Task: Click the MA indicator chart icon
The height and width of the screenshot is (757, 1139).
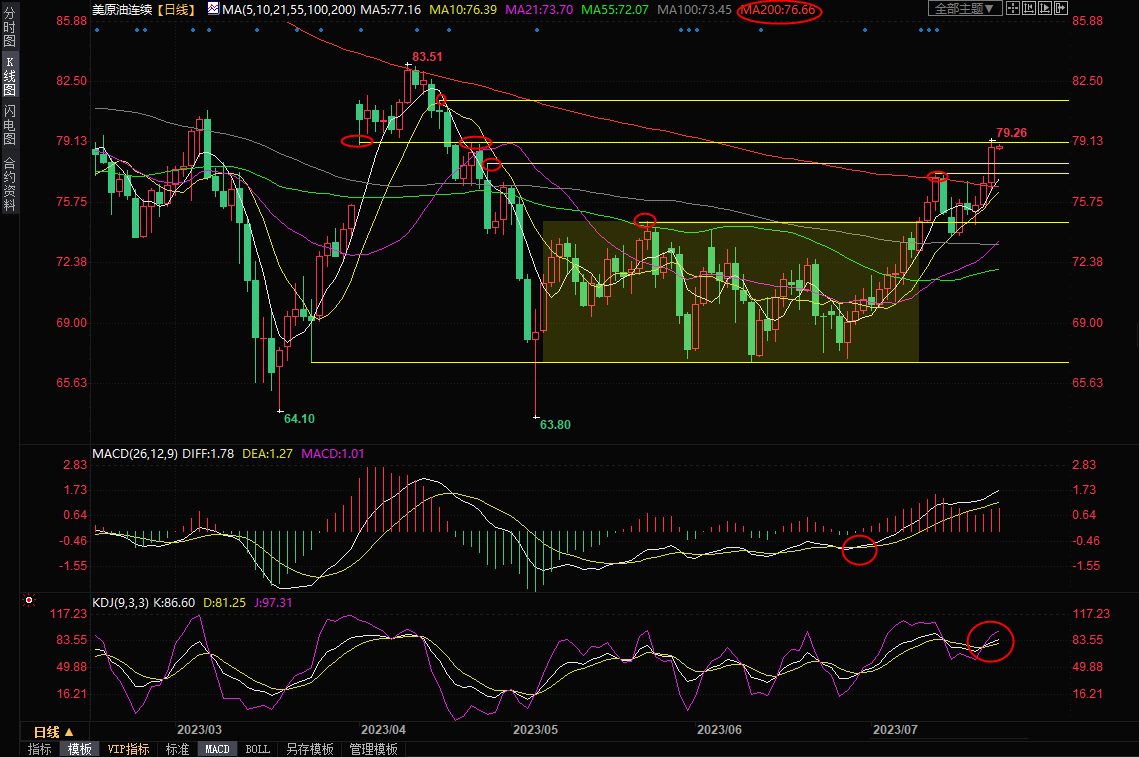Action: [x=213, y=9]
